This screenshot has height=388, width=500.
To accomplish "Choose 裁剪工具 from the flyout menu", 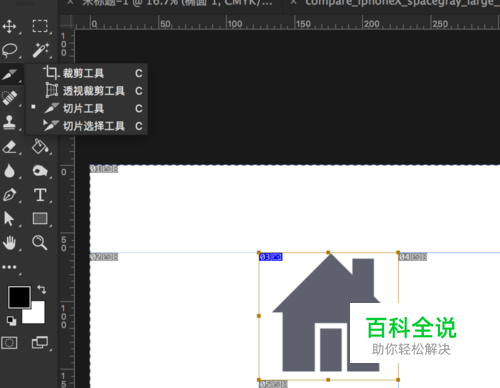I will pyautogui.click(x=87, y=73).
